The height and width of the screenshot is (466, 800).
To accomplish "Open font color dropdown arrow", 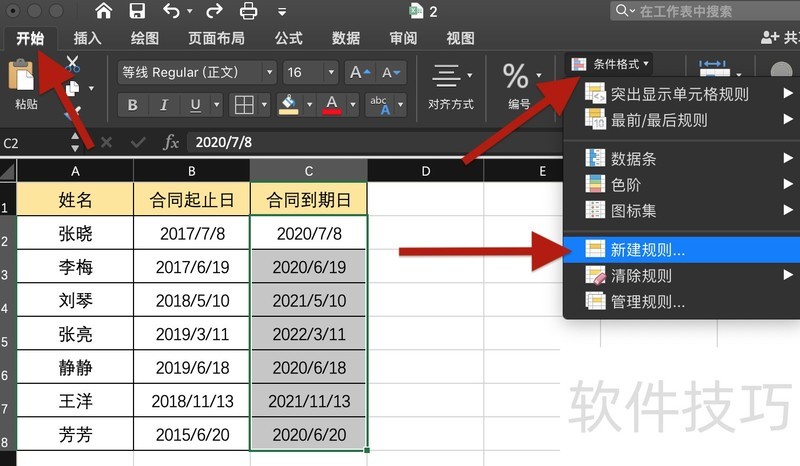I will click(353, 105).
